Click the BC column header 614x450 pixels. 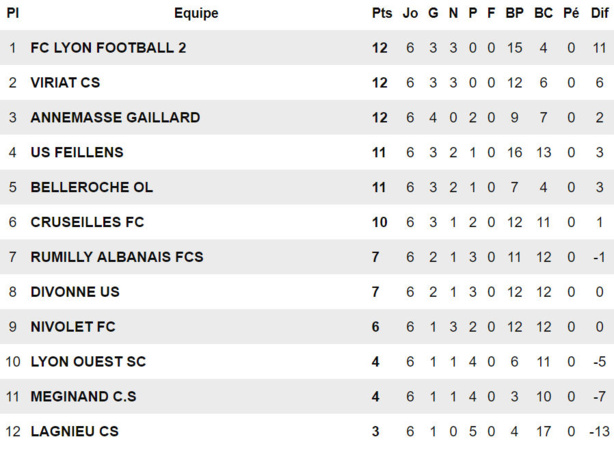(544, 13)
